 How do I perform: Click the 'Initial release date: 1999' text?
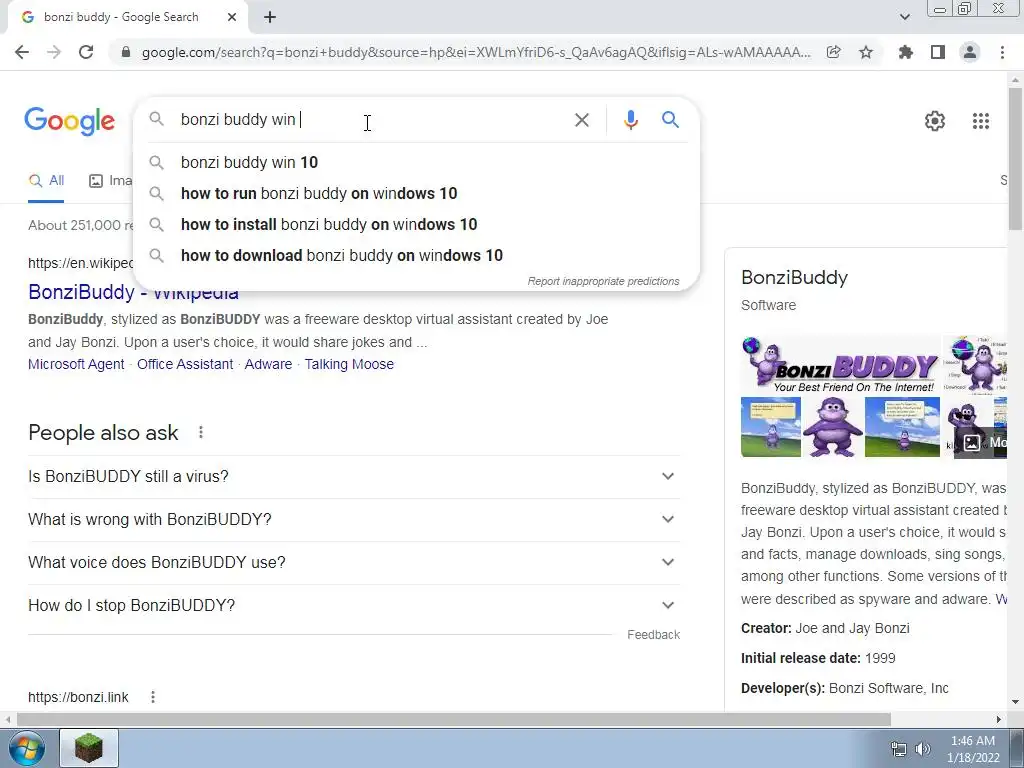[818, 658]
